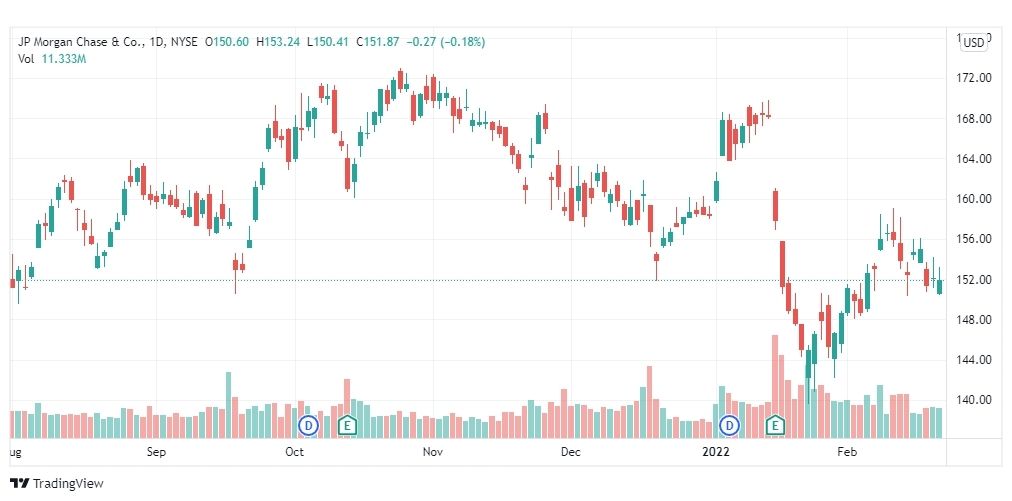The height and width of the screenshot is (501, 1012).
Task: Click the JP Morgan Chase & Co. symbol title
Action: click(83, 42)
